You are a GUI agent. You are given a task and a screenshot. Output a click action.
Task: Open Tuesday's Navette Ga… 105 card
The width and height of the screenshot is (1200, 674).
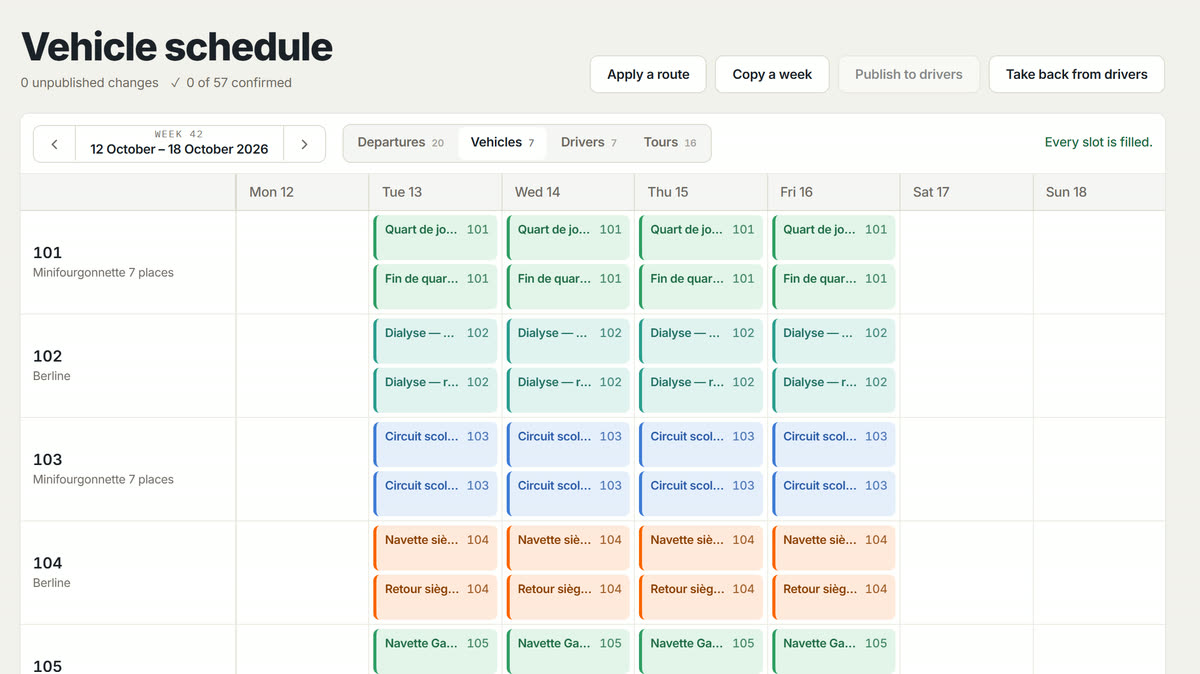[435, 651]
